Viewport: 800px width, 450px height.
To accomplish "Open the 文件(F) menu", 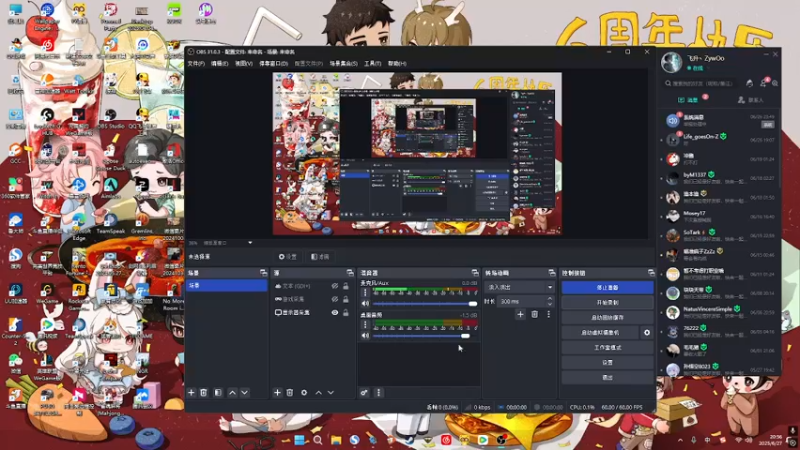I will coord(196,64).
